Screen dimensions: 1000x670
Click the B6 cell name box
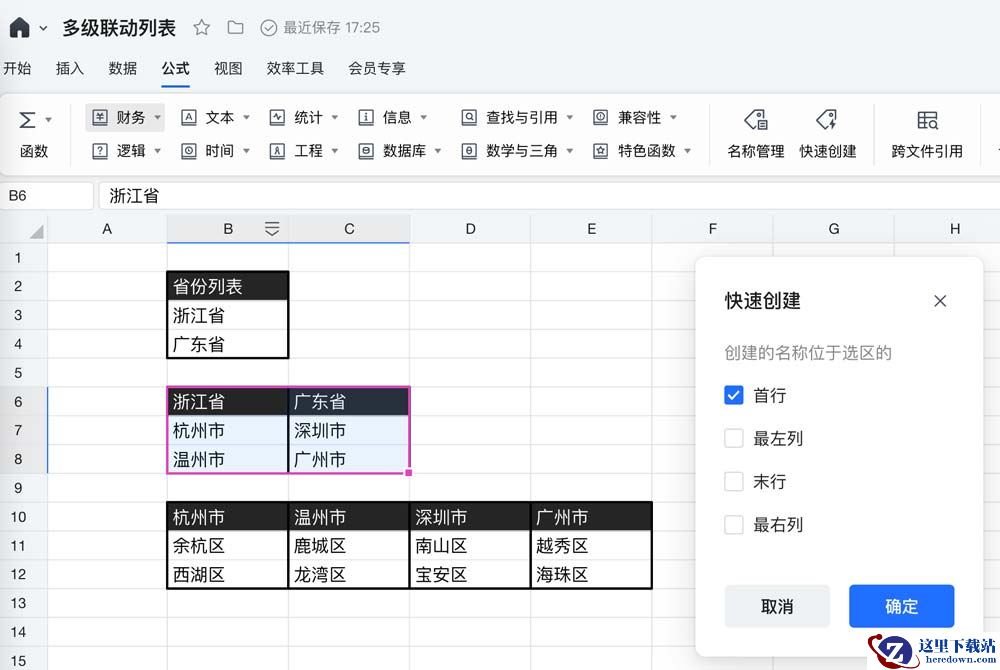(47, 196)
